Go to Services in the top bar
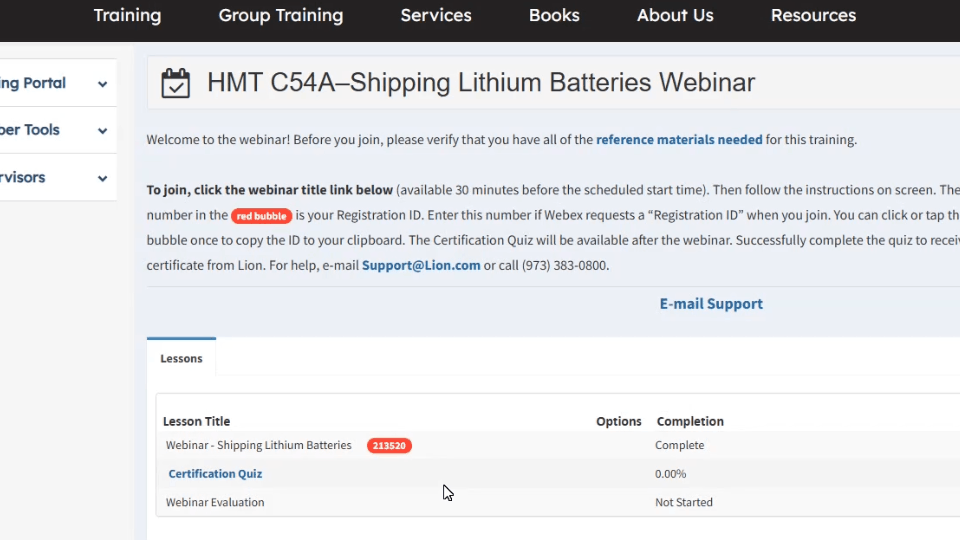960x540 pixels. pos(436,16)
